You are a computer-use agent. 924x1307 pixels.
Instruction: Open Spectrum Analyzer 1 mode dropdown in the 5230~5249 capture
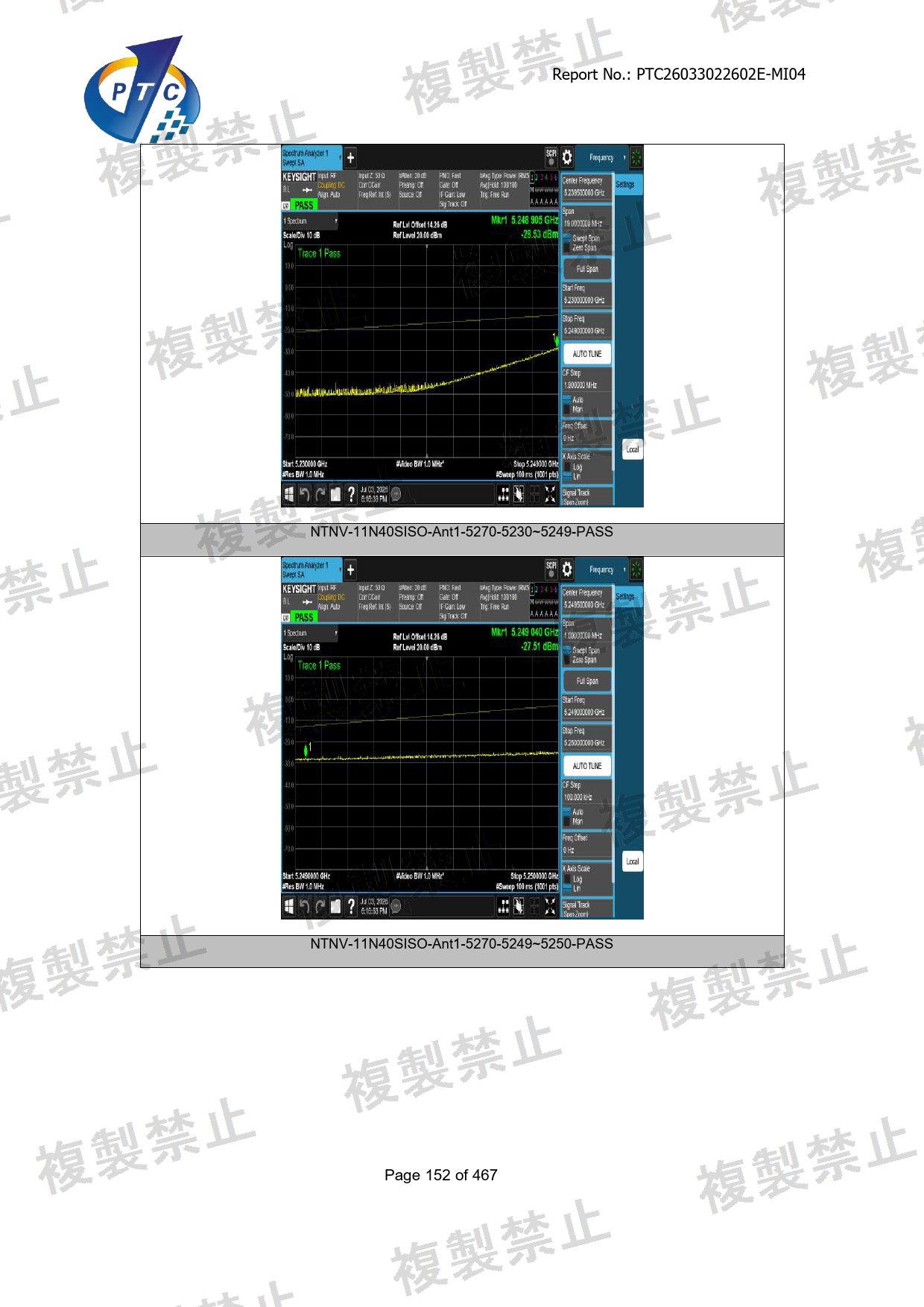click(311, 157)
